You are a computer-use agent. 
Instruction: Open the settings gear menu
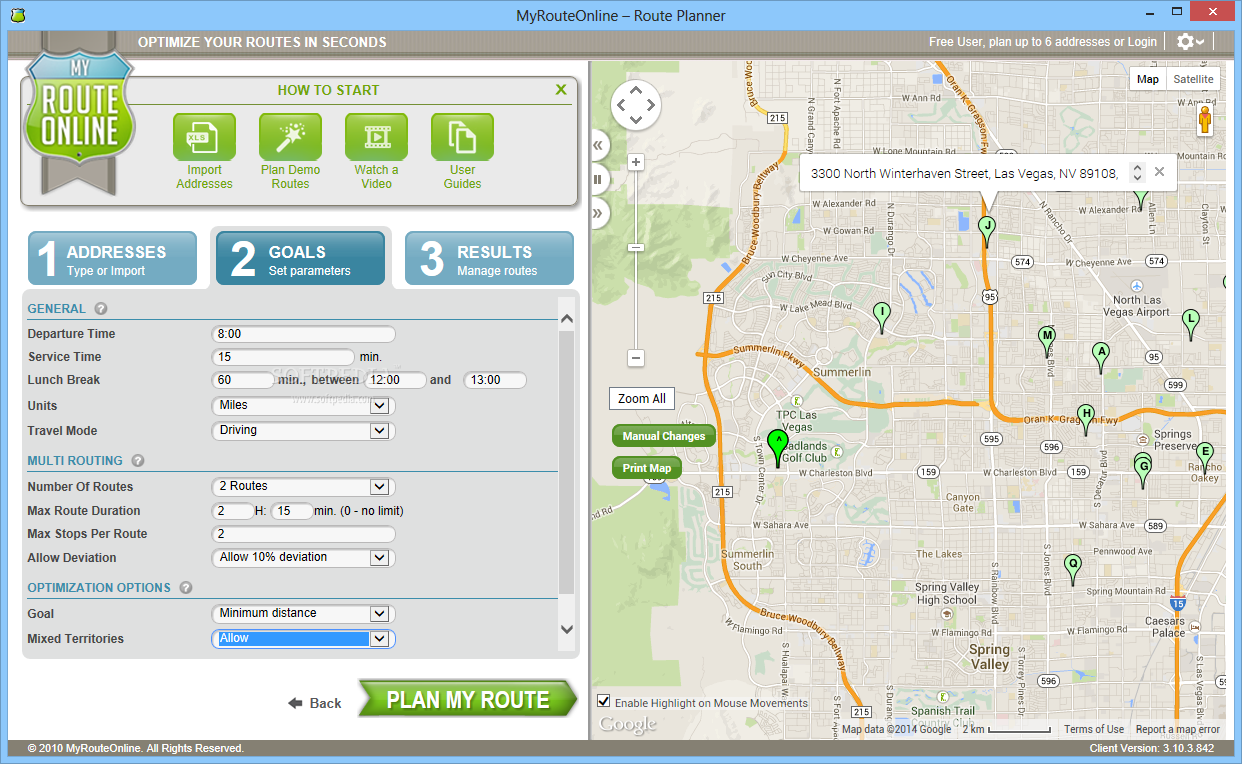[x=1190, y=42]
